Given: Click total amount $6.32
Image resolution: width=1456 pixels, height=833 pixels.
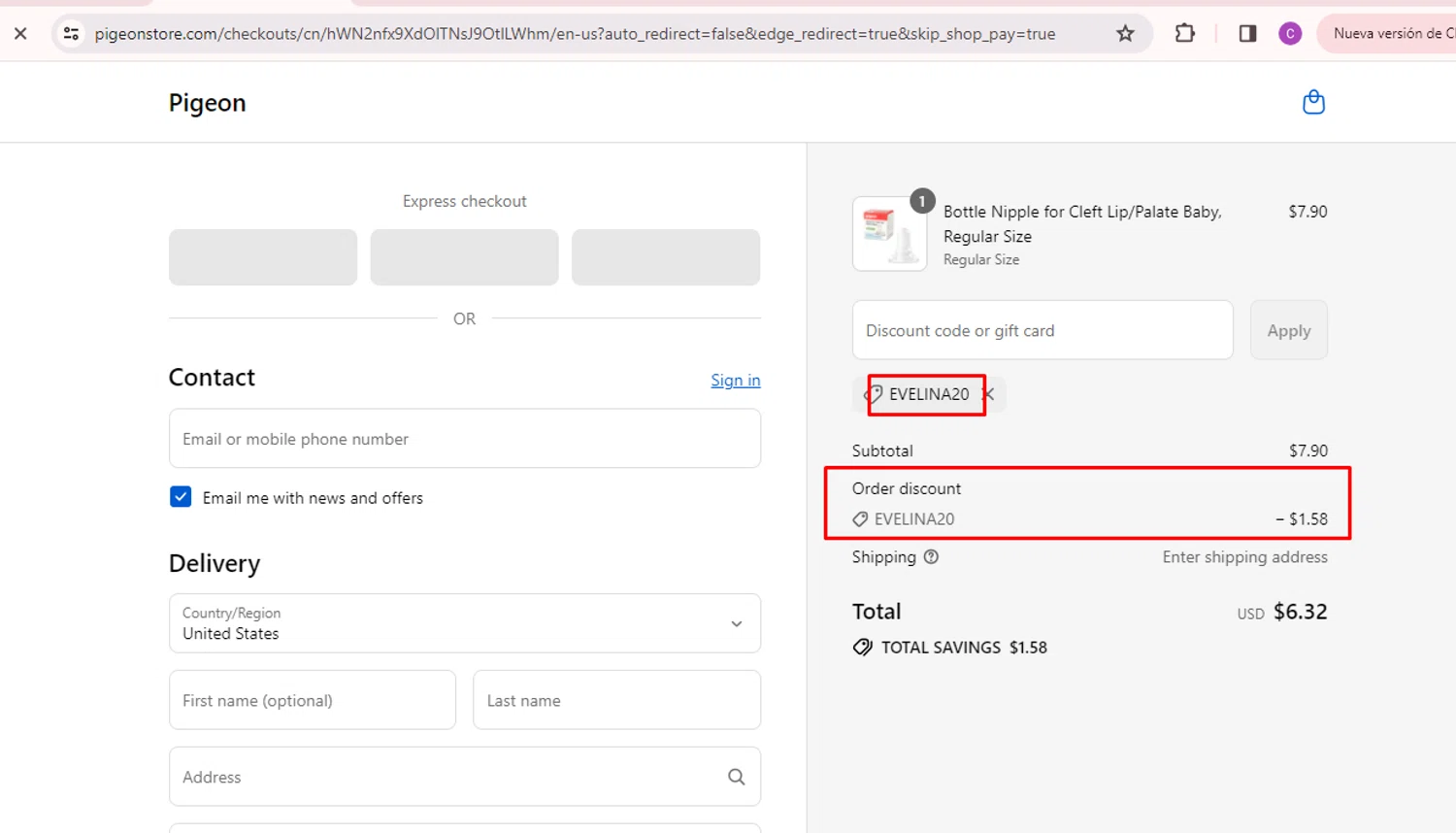Looking at the screenshot, I should click(1300, 612).
